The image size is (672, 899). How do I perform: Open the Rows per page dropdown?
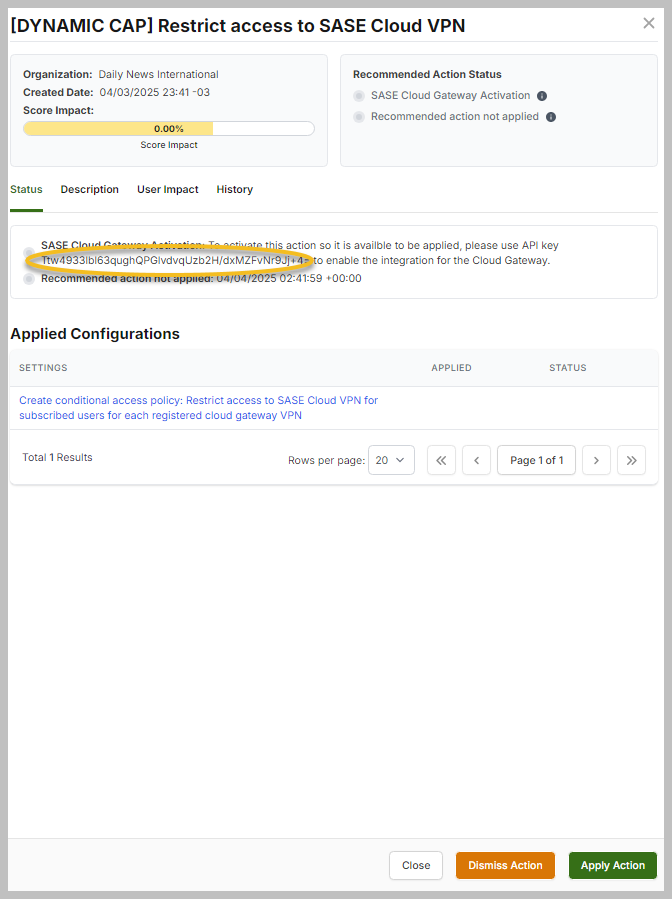pyautogui.click(x=391, y=460)
